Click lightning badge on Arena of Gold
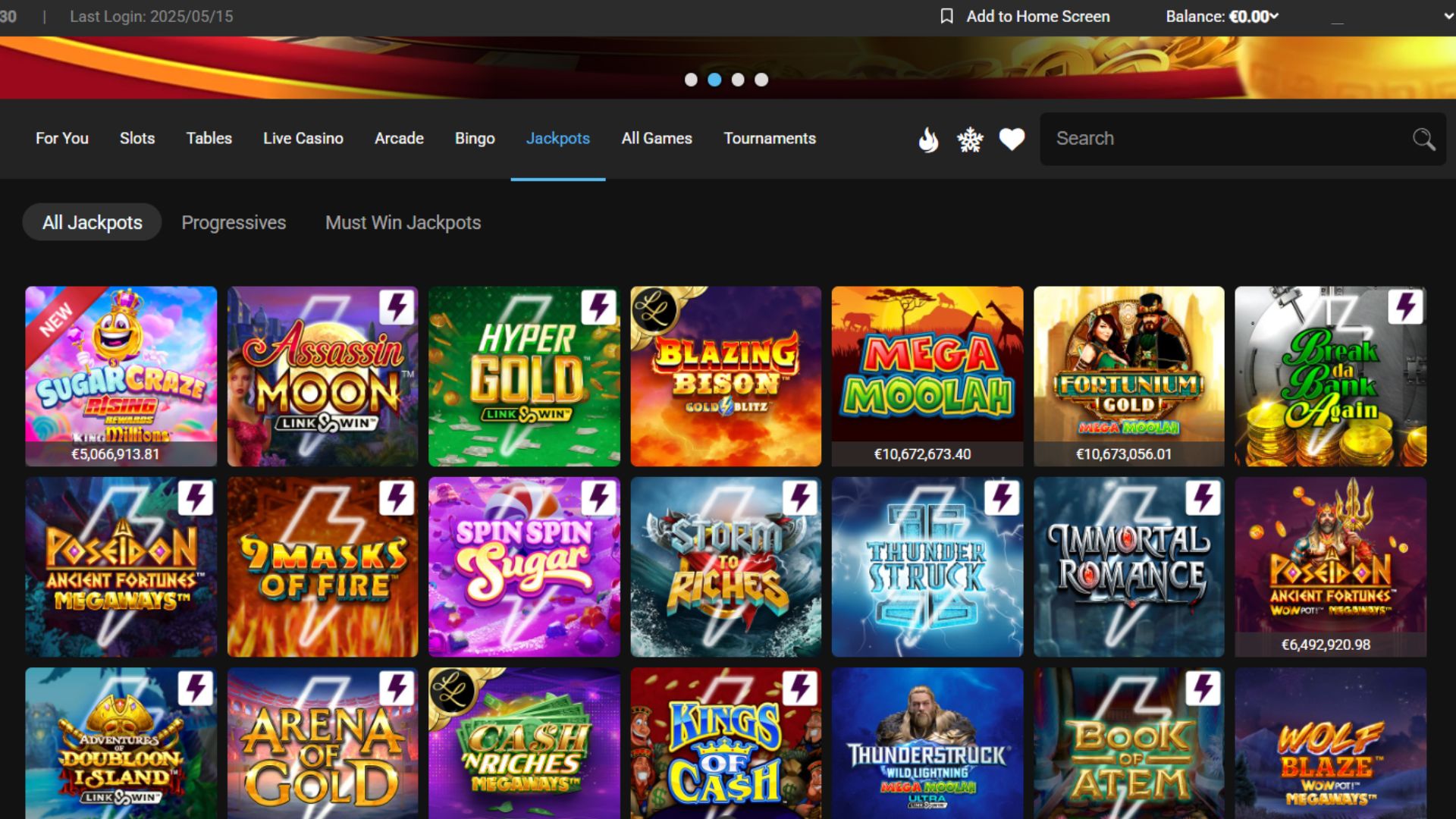 [x=397, y=689]
